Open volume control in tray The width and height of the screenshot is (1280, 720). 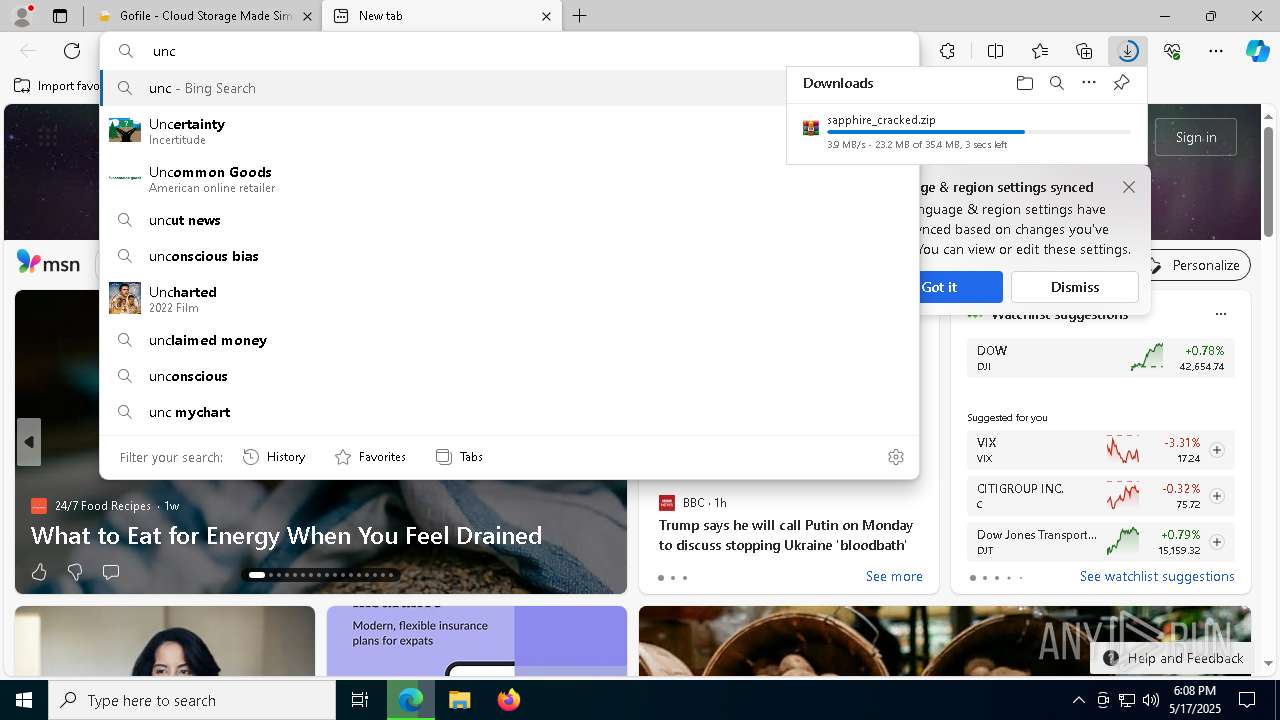click(1150, 700)
